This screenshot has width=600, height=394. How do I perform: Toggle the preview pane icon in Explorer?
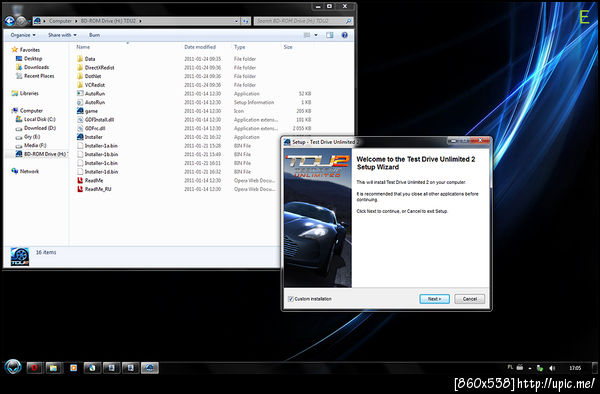coord(329,35)
